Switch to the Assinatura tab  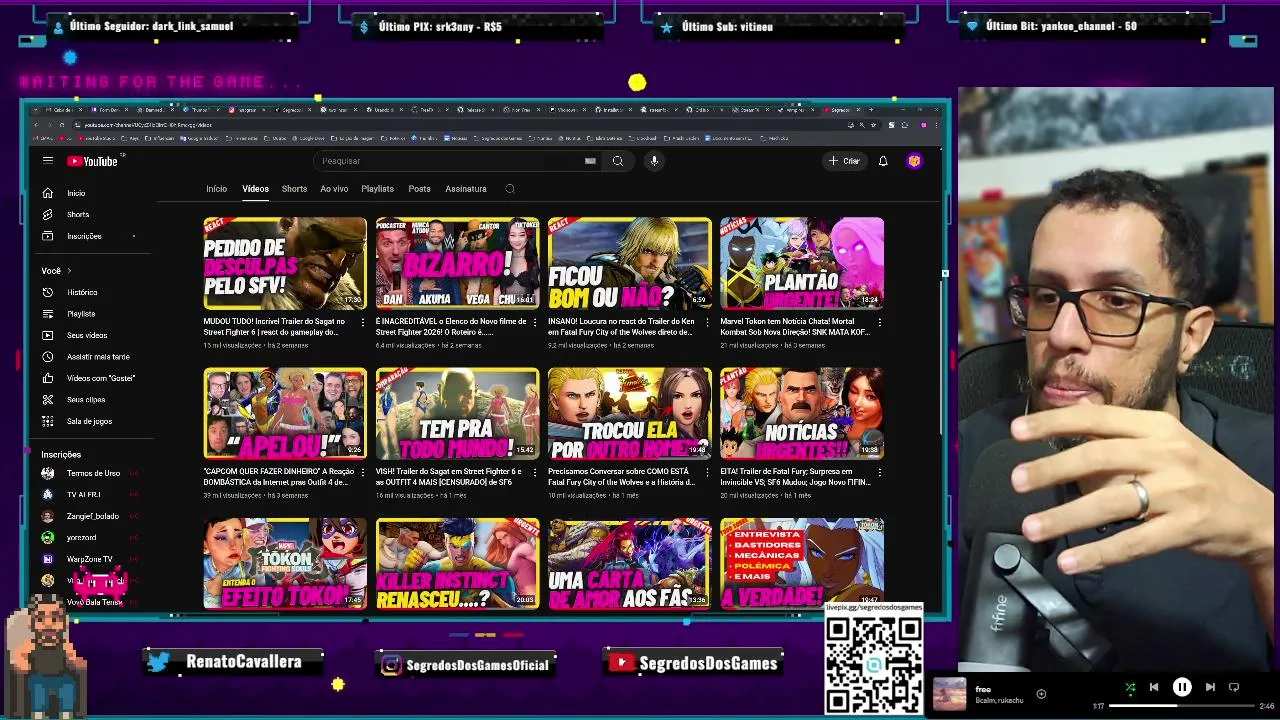pyautogui.click(x=466, y=189)
